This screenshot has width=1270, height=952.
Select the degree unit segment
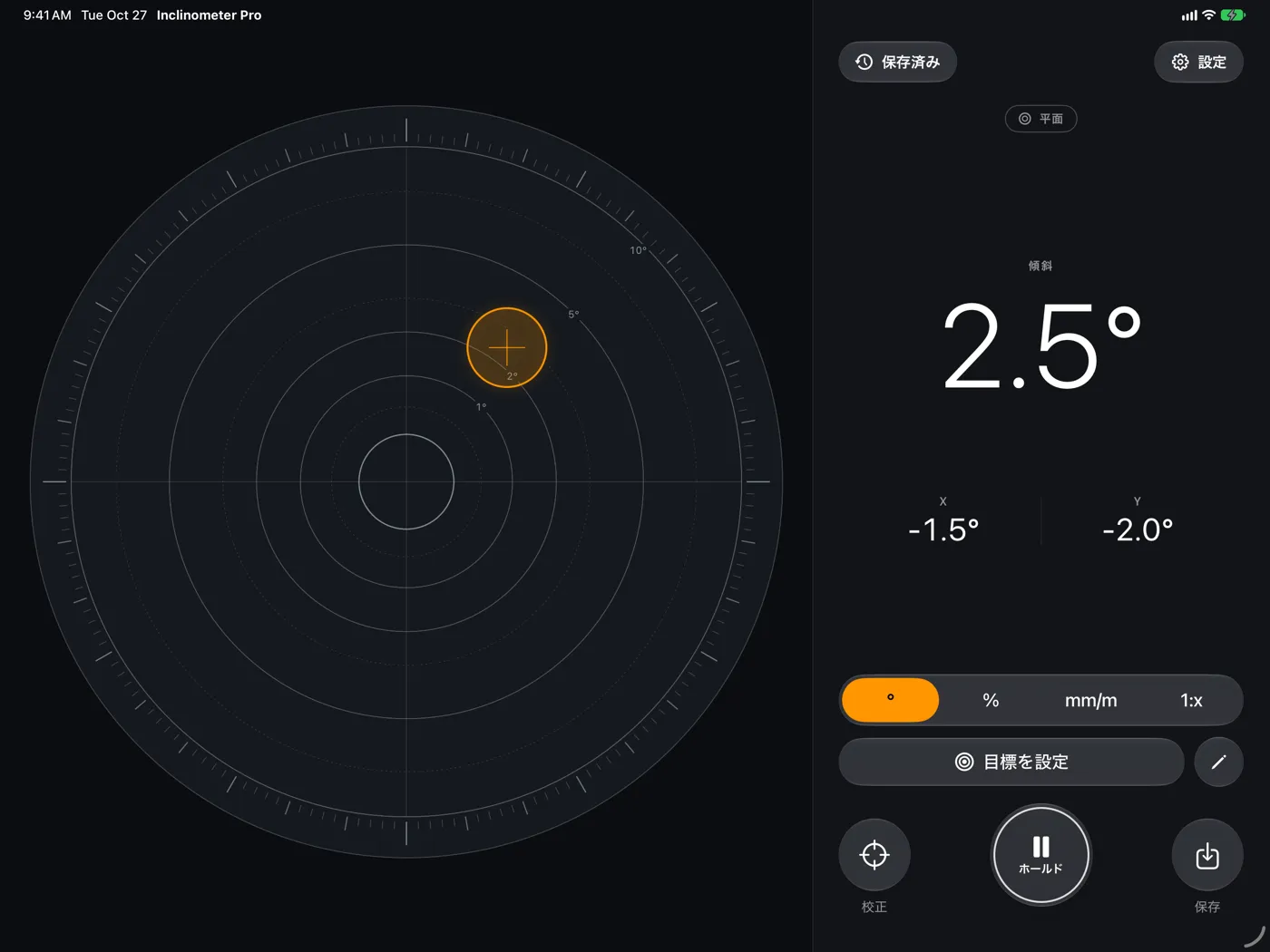coord(891,700)
